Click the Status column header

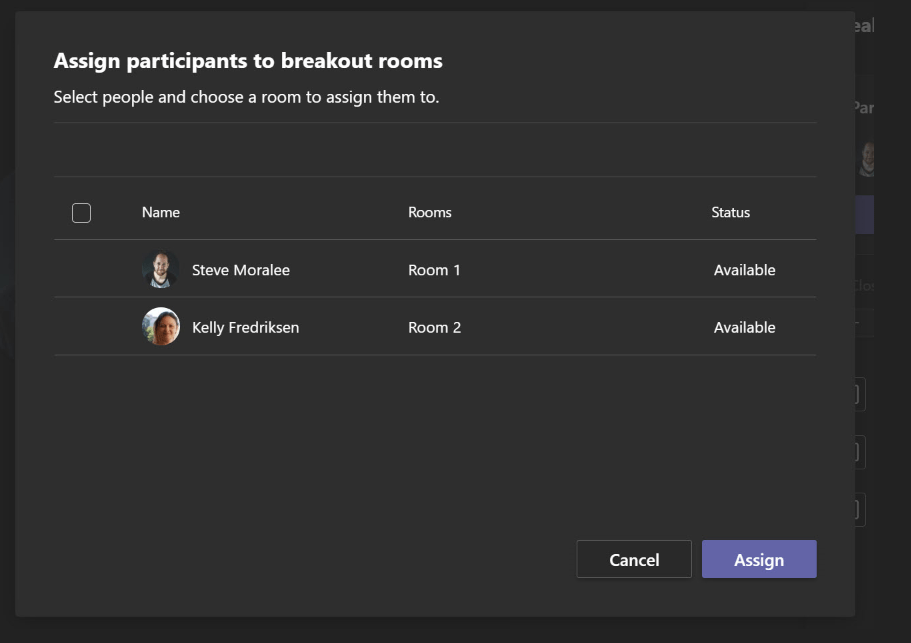(x=730, y=212)
